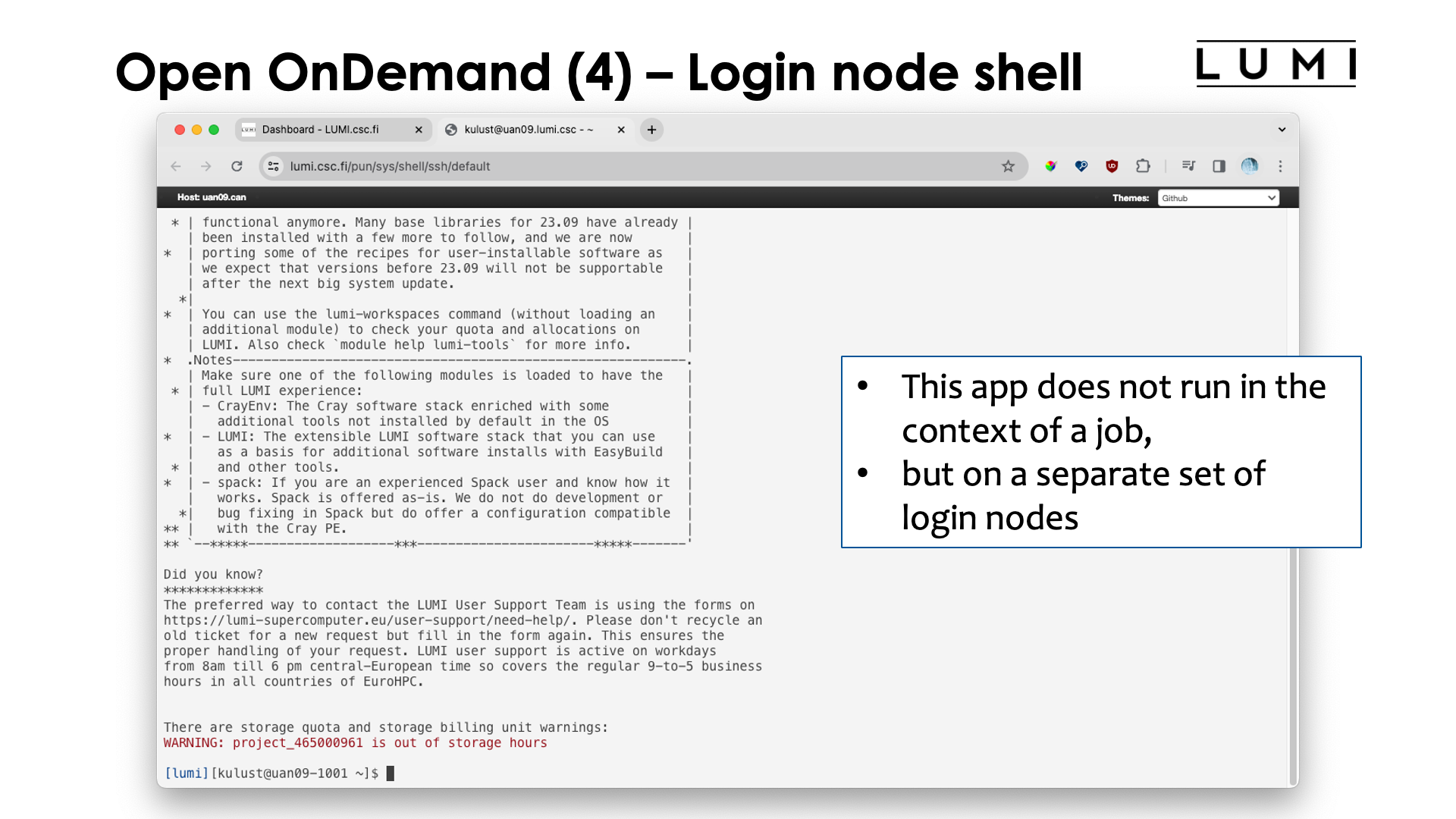Close the Dashboard - LUMI.csc.fi tab
Viewport: 1456px width, 819px height.
point(419,130)
